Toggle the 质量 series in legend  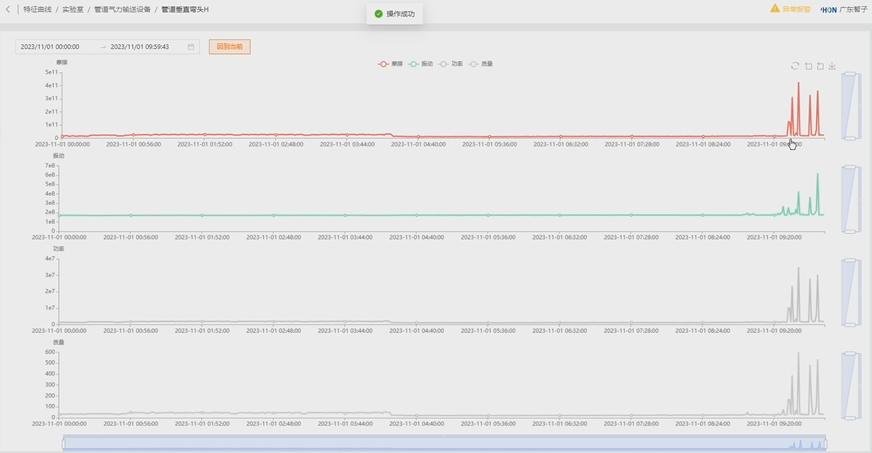[481, 64]
